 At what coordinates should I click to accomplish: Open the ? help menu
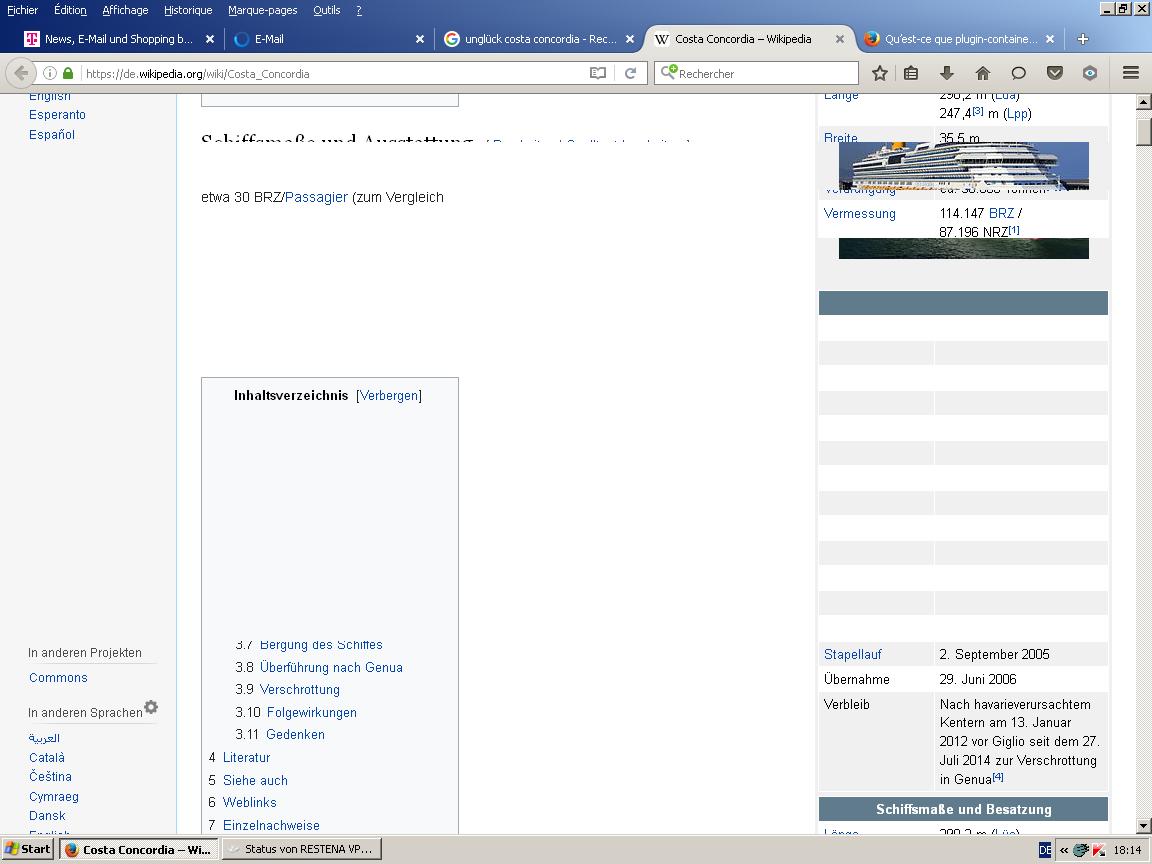tap(359, 10)
